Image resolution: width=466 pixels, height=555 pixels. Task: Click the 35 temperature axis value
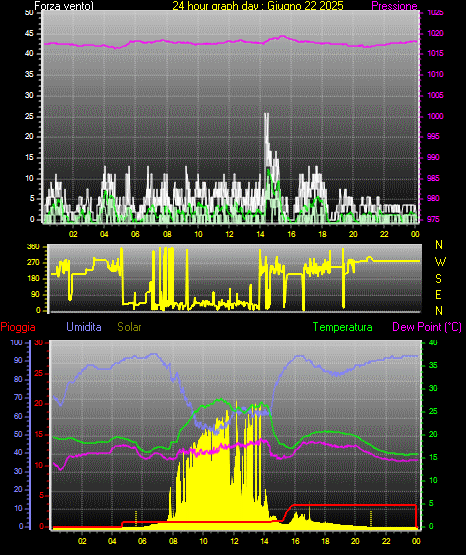[x=433, y=365]
